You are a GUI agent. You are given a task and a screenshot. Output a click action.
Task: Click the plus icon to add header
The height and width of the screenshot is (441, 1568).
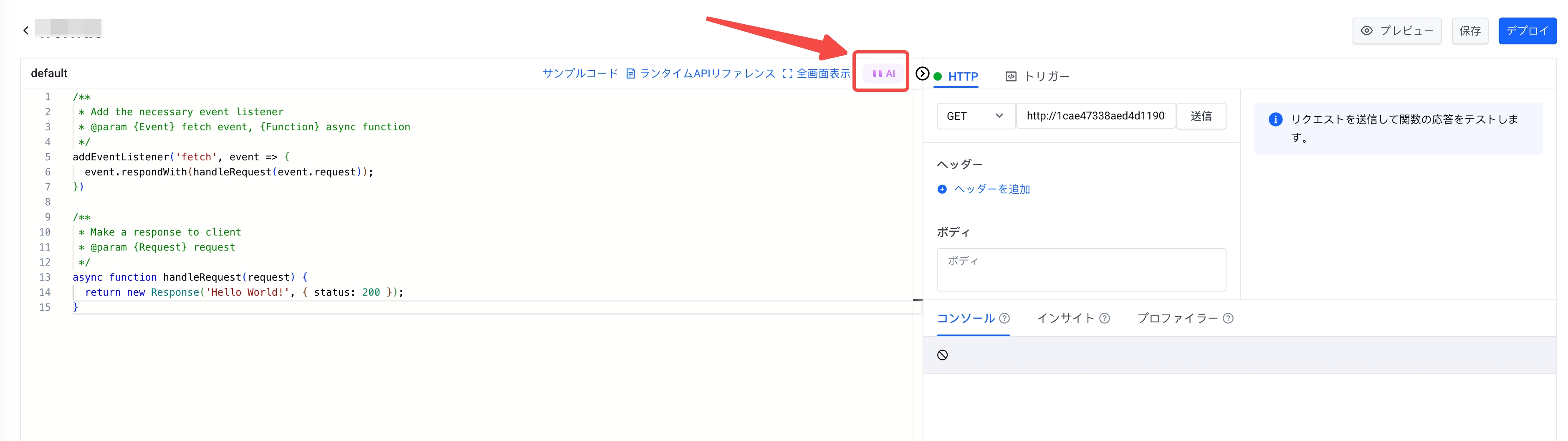point(942,190)
